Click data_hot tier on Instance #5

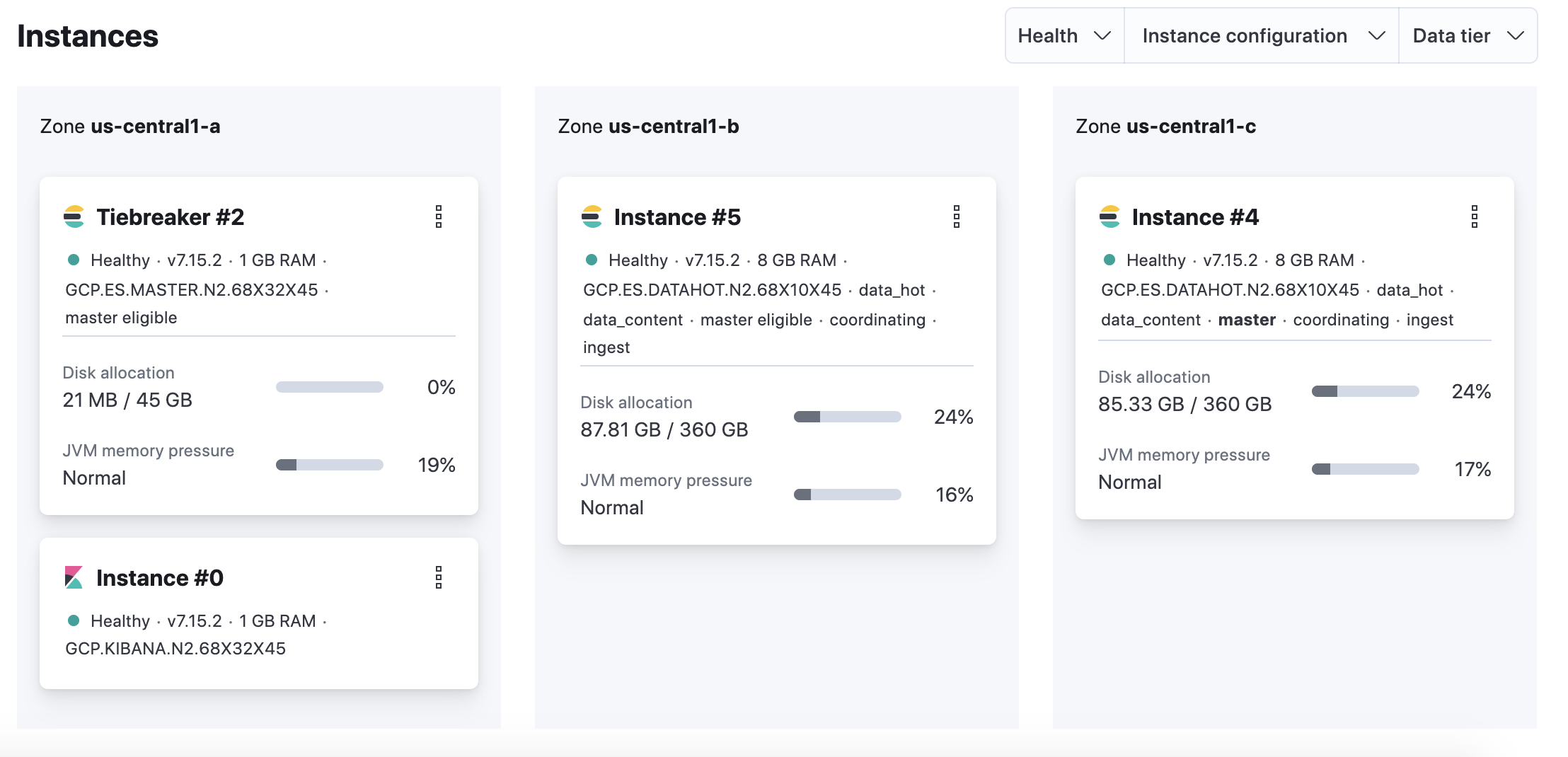click(892, 289)
